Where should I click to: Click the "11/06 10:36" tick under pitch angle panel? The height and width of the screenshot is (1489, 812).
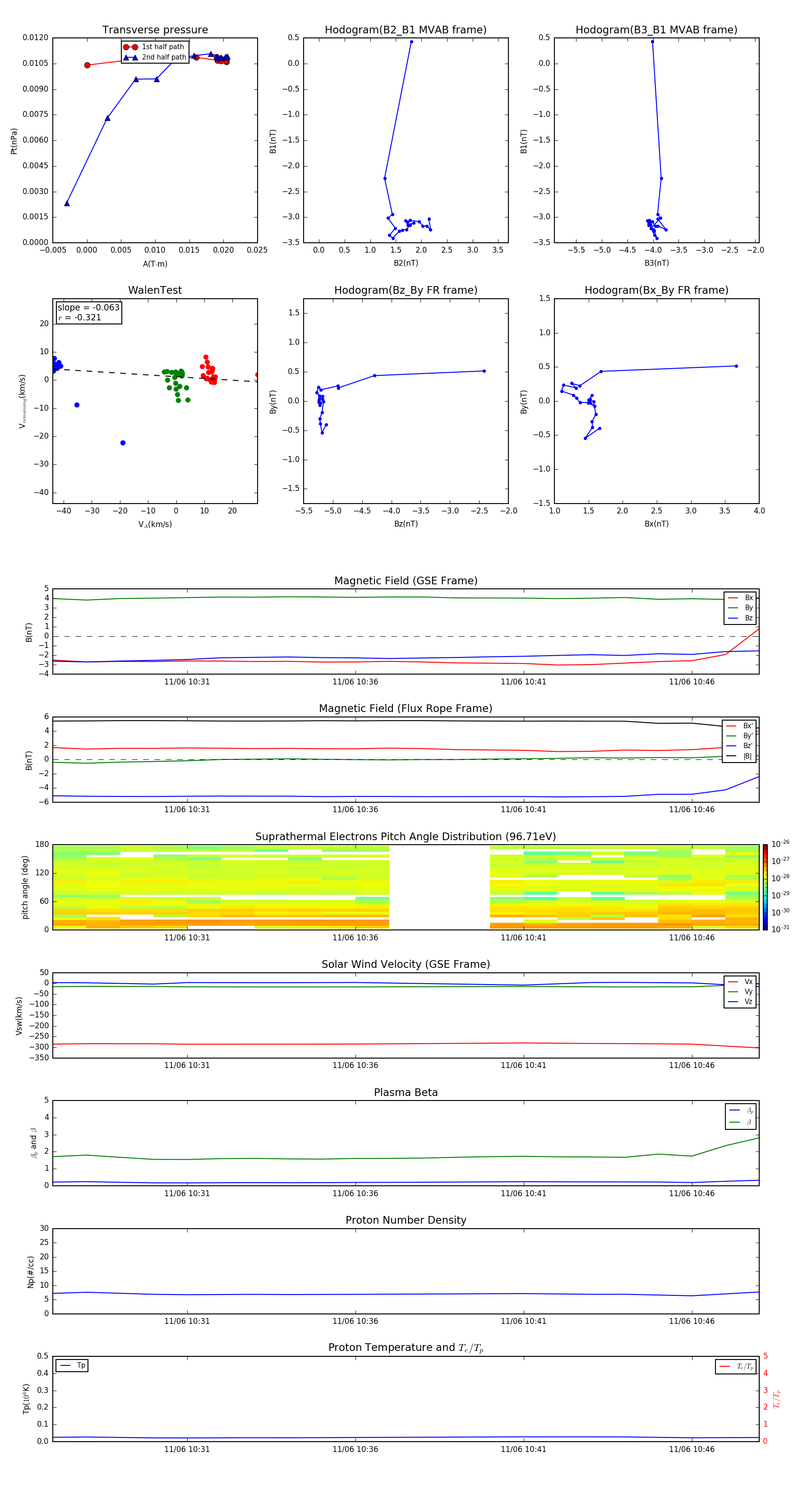tap(355, 938)
